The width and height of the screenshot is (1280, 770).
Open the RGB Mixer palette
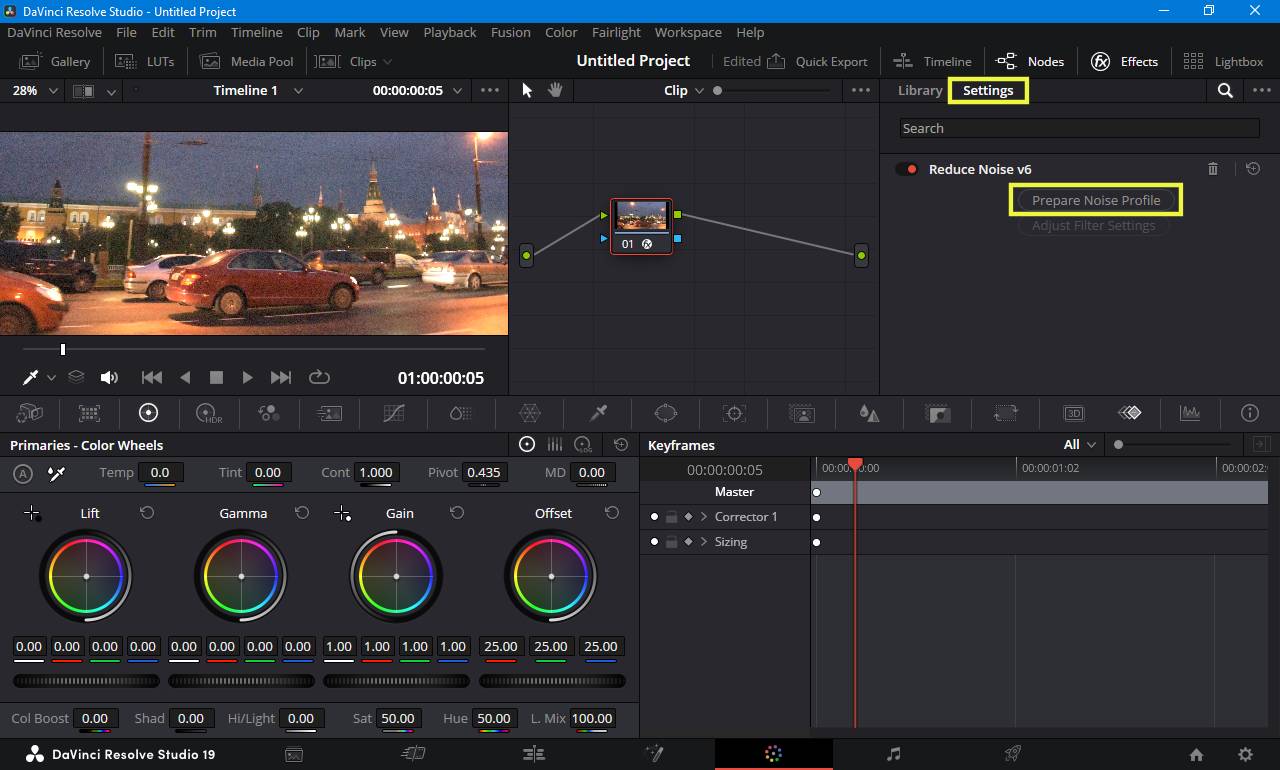268,413
